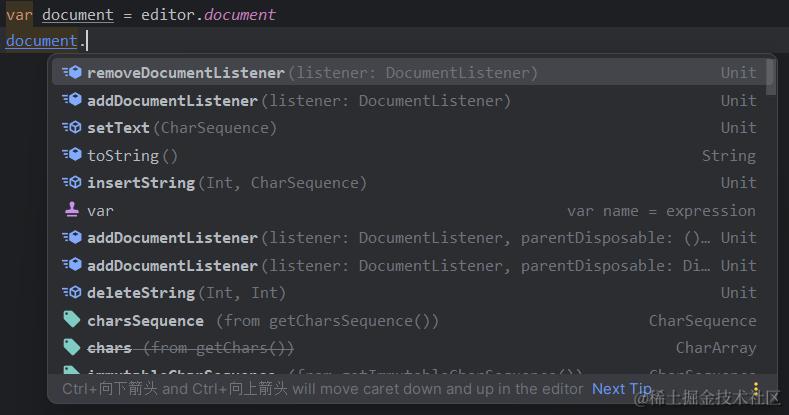Click the template stamp icon beside var
The width and height of the screenshot is (789, 415).
(72, 209)
